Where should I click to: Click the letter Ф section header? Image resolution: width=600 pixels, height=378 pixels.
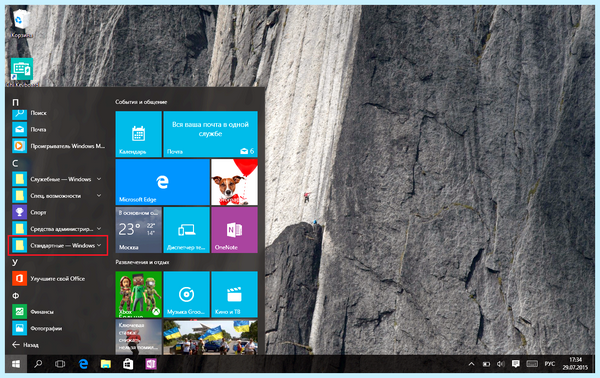[15, 295]
